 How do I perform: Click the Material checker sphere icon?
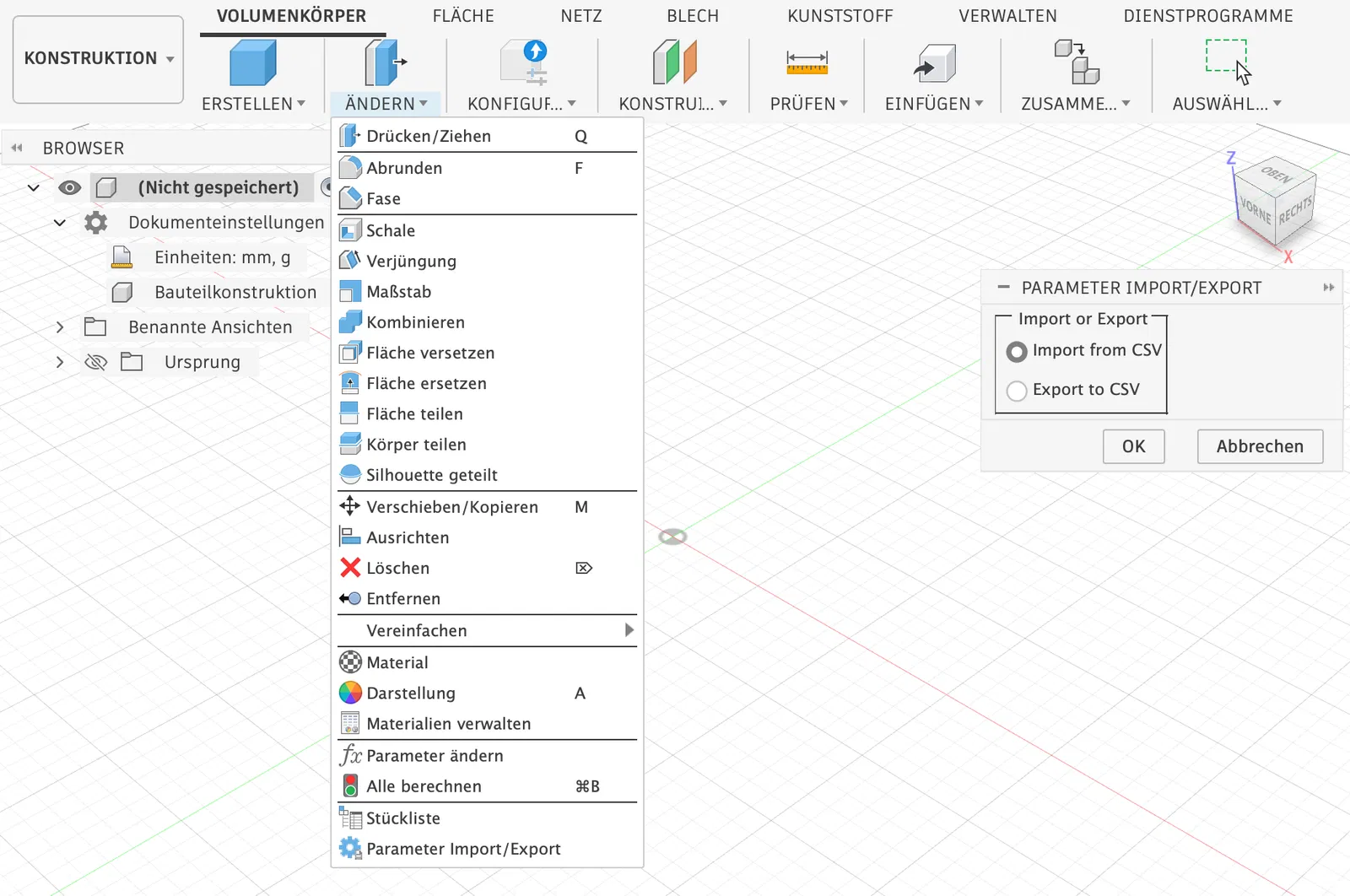pyautogui.click(x=350, y=662)
